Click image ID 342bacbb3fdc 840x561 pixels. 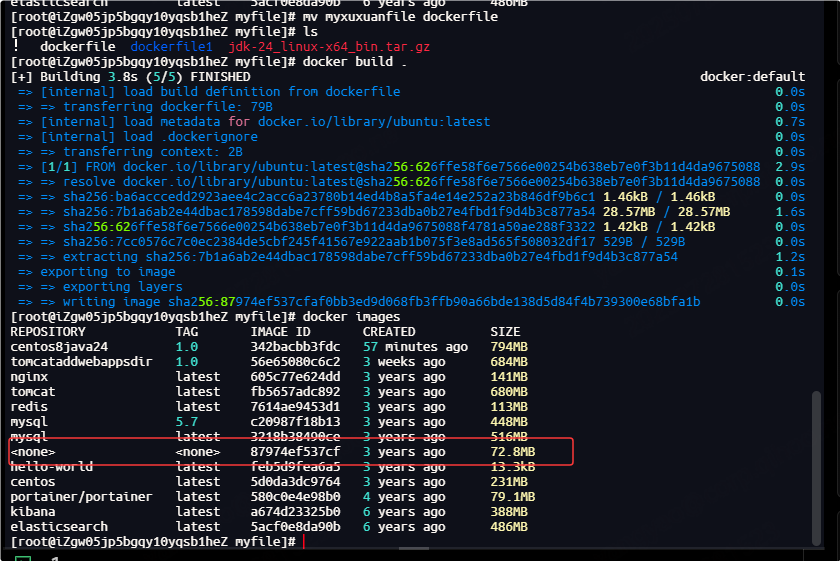(295, 347)
